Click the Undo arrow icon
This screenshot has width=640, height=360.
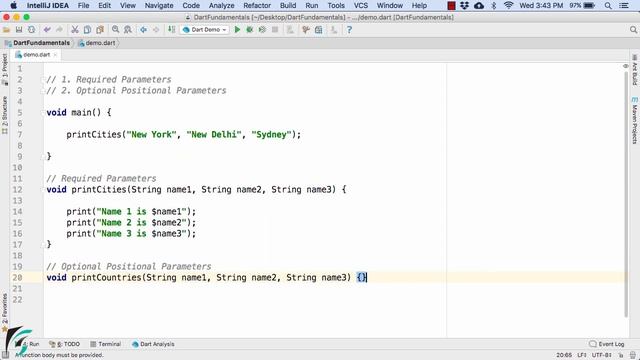point(47,30)
